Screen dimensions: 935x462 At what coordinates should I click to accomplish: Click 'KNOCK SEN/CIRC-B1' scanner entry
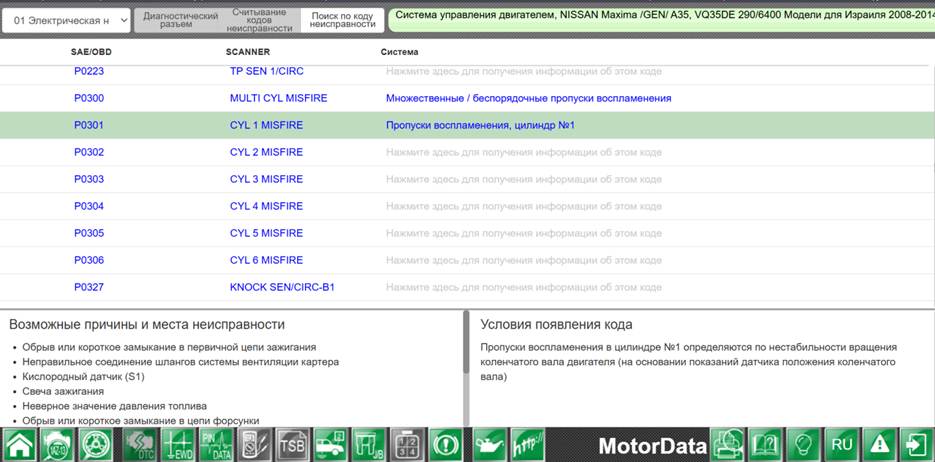pyautogui.click(x=282, y=287)
